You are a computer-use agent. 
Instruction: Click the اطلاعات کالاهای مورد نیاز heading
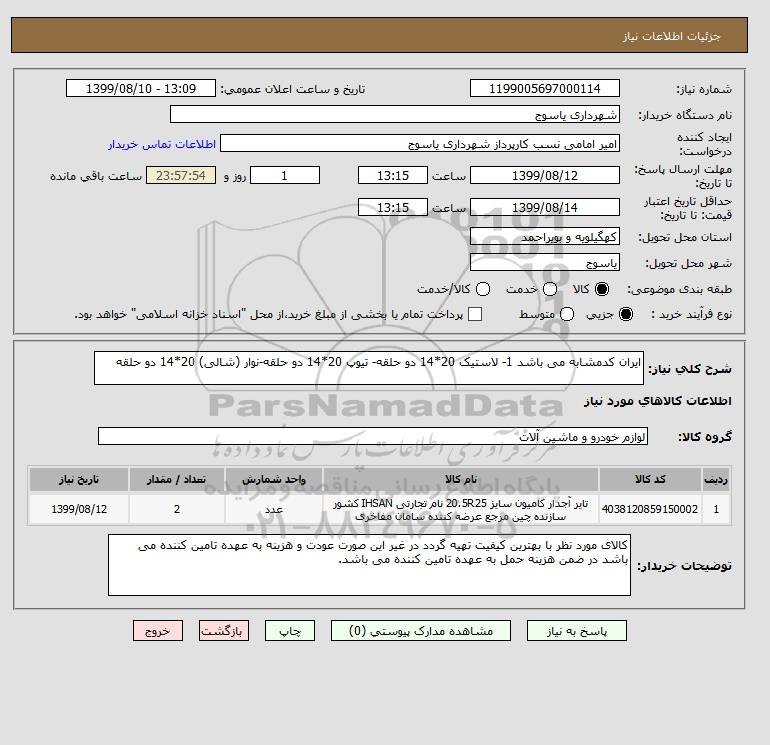[x=658, y=401]
